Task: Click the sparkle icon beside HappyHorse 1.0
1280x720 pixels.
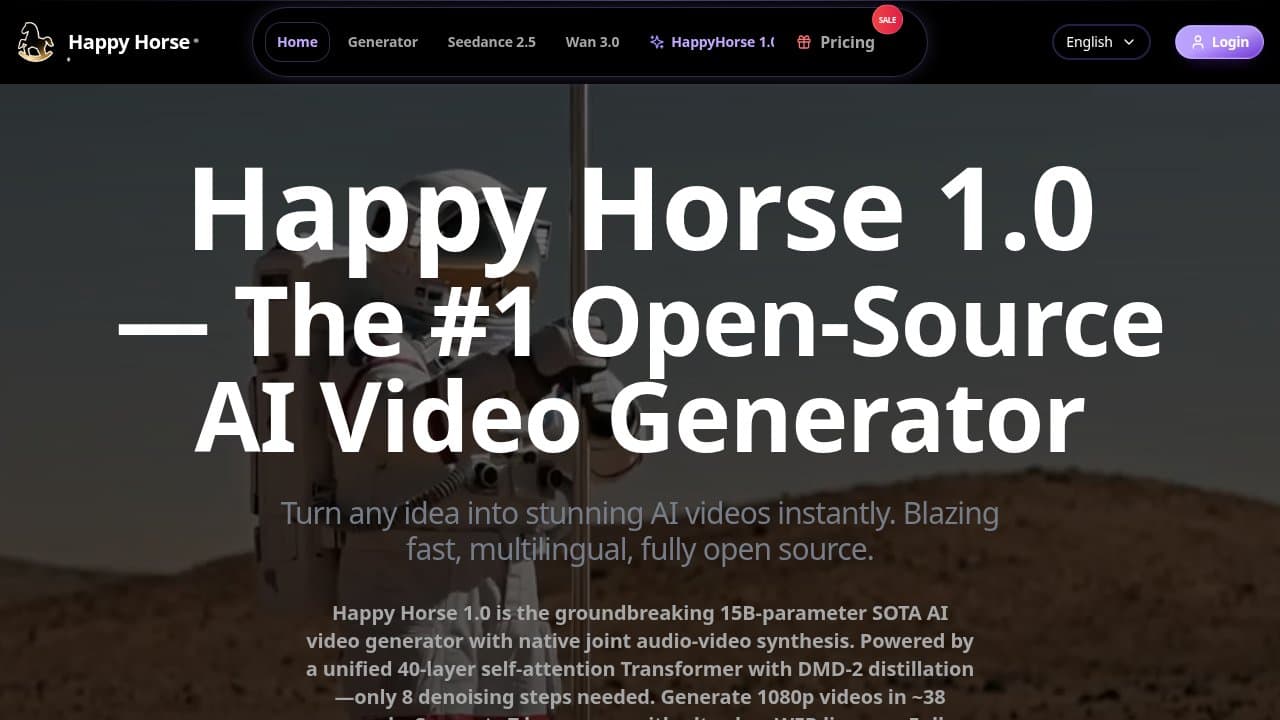Action: (x=657, y=42)
